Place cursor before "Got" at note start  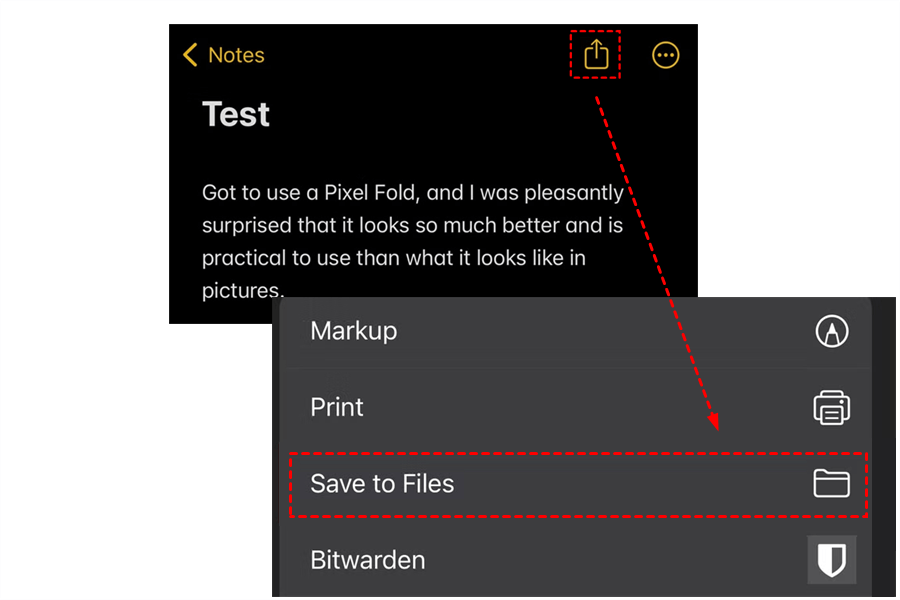(x=203, y=192)
